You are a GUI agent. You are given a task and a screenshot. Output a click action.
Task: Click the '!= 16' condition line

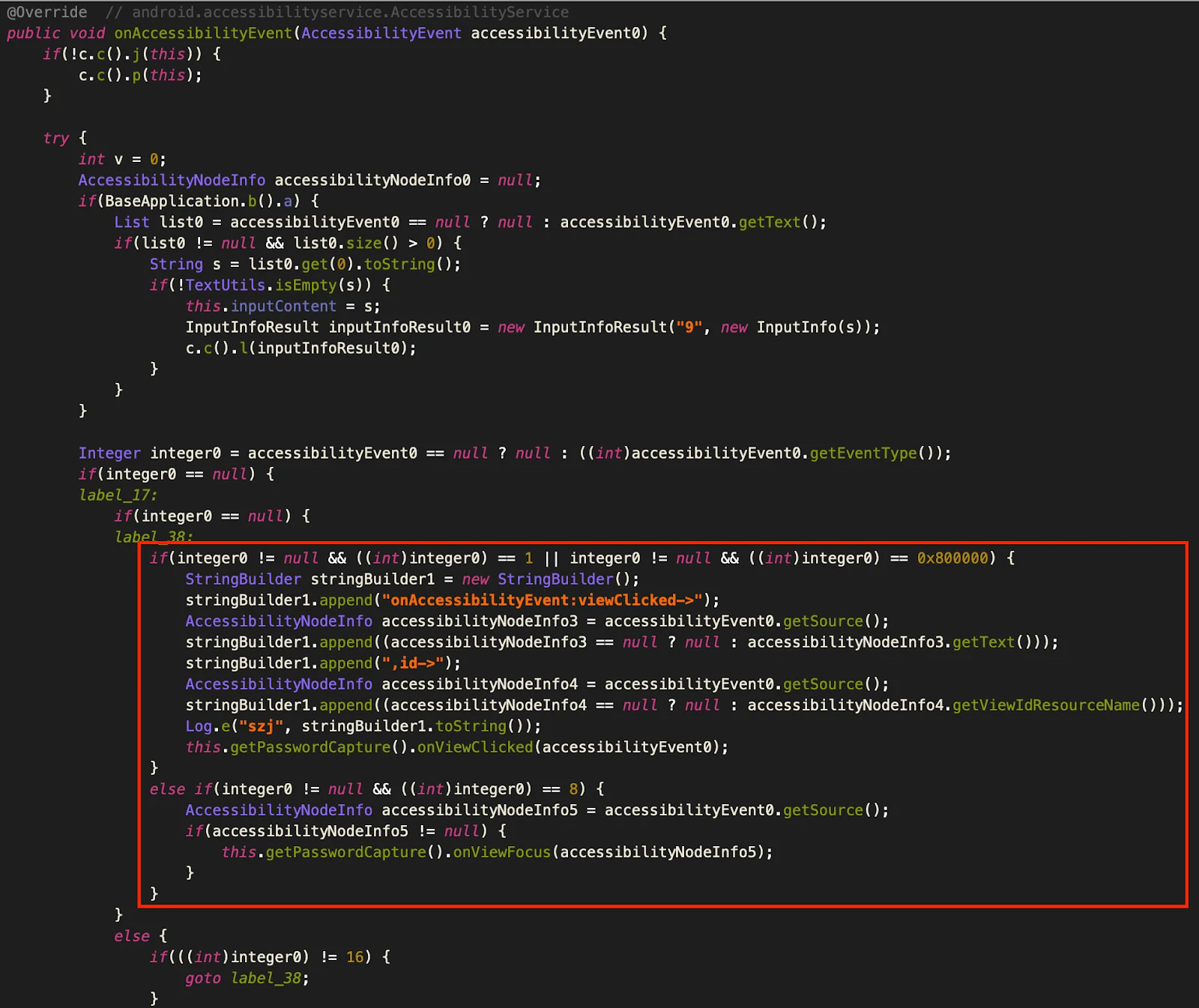(270, 956)
